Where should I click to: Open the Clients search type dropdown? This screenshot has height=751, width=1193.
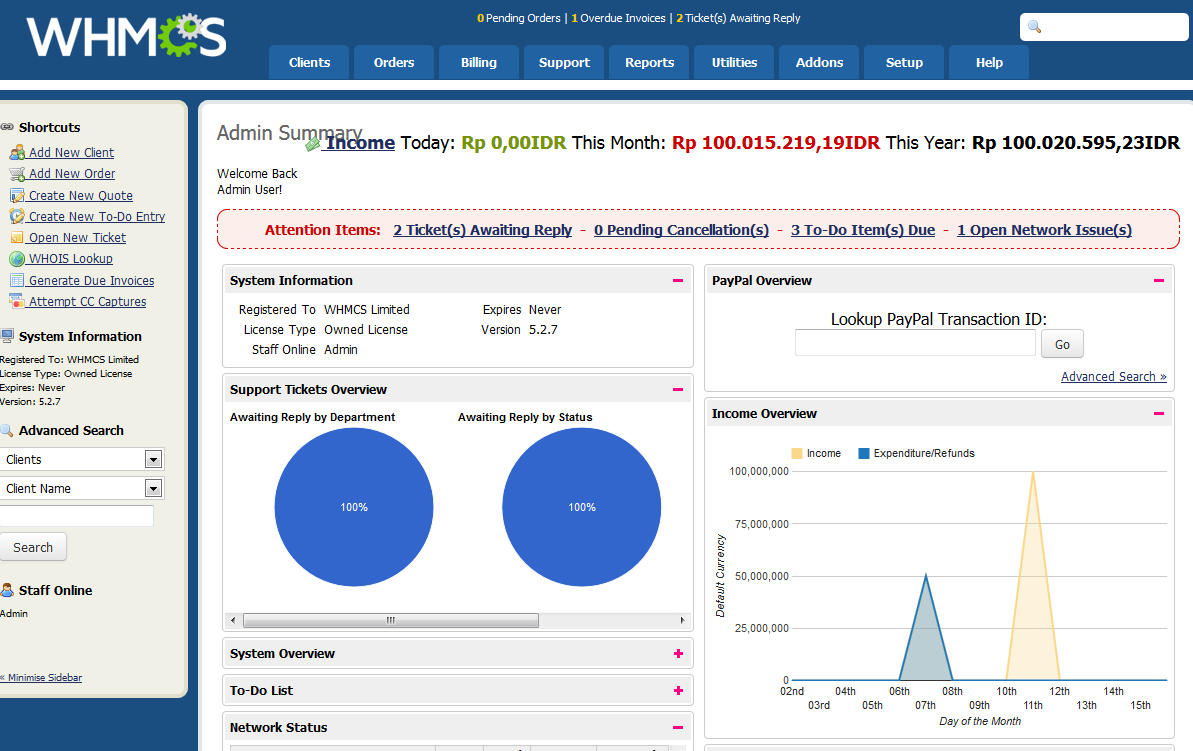click(x=153, y=460)
